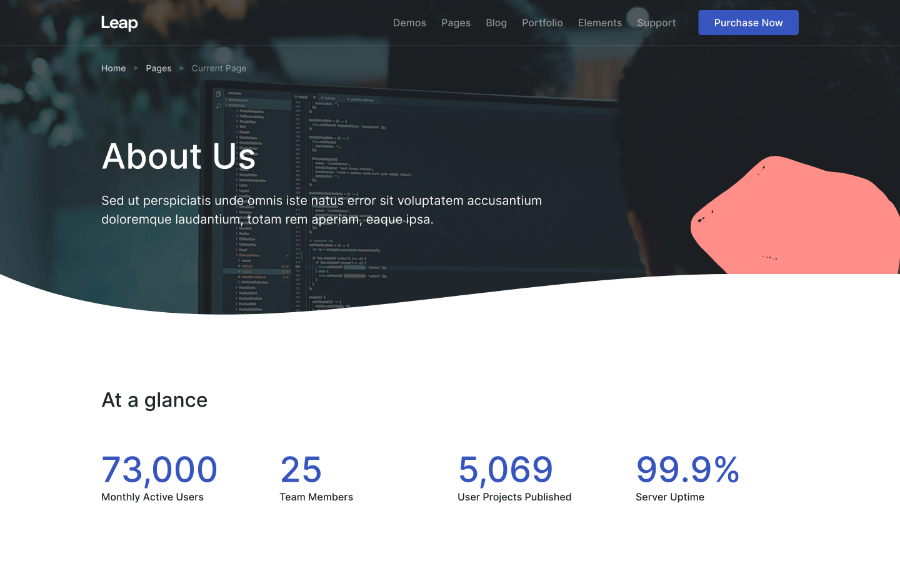Click the arrow separator before Current Page

pos(182,69)
